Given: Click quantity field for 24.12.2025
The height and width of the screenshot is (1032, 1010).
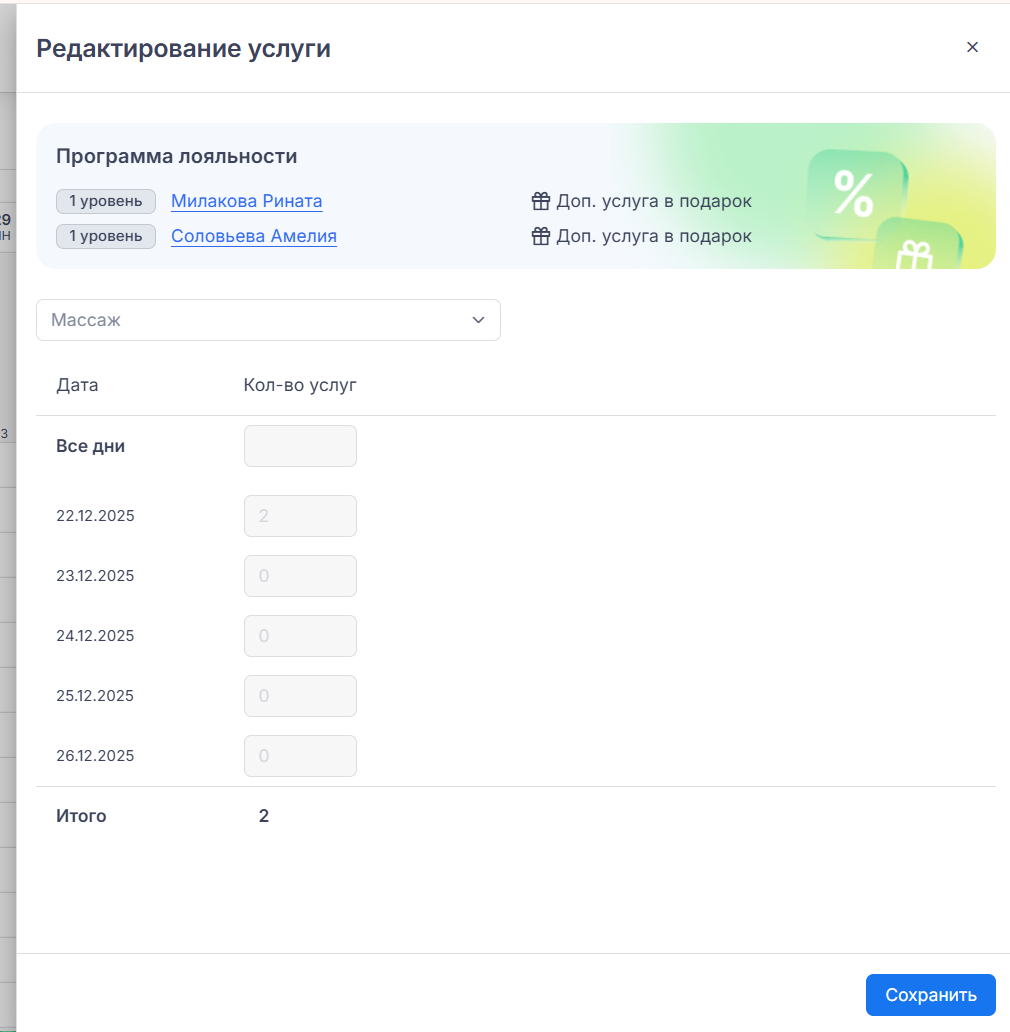Looking at the screenshot, I should pos(300,636).
